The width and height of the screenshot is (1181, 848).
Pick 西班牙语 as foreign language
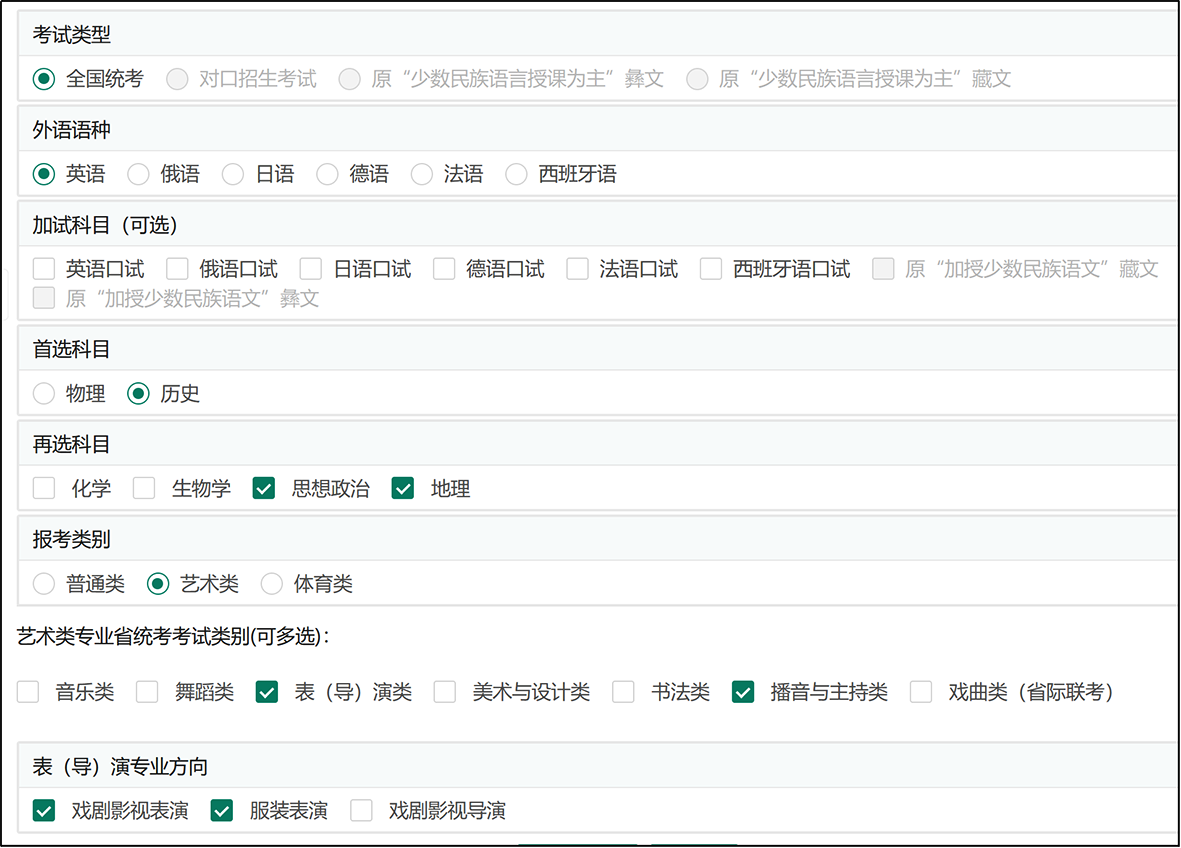tap(516, 175)
